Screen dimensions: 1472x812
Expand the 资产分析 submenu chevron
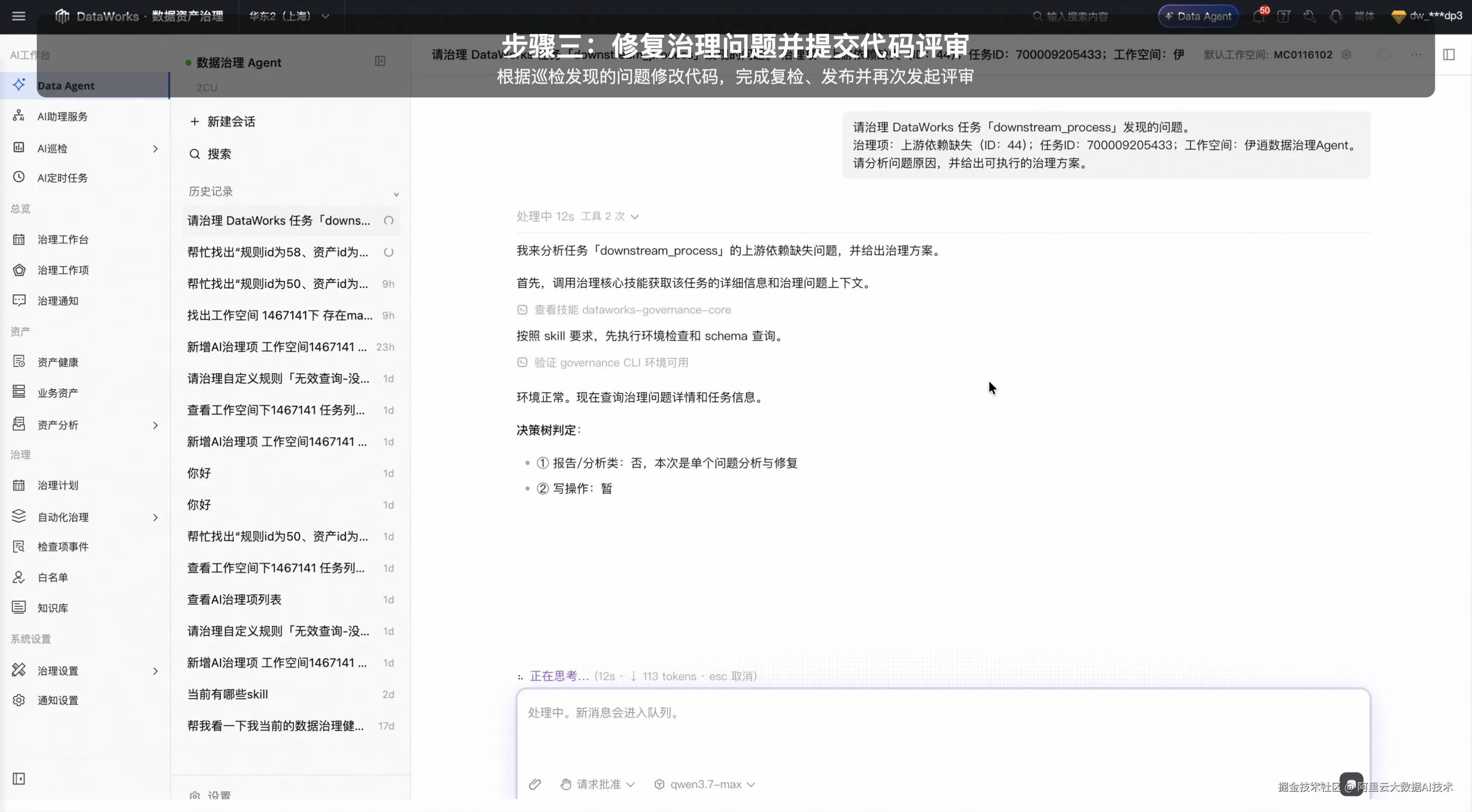(155, 425)
